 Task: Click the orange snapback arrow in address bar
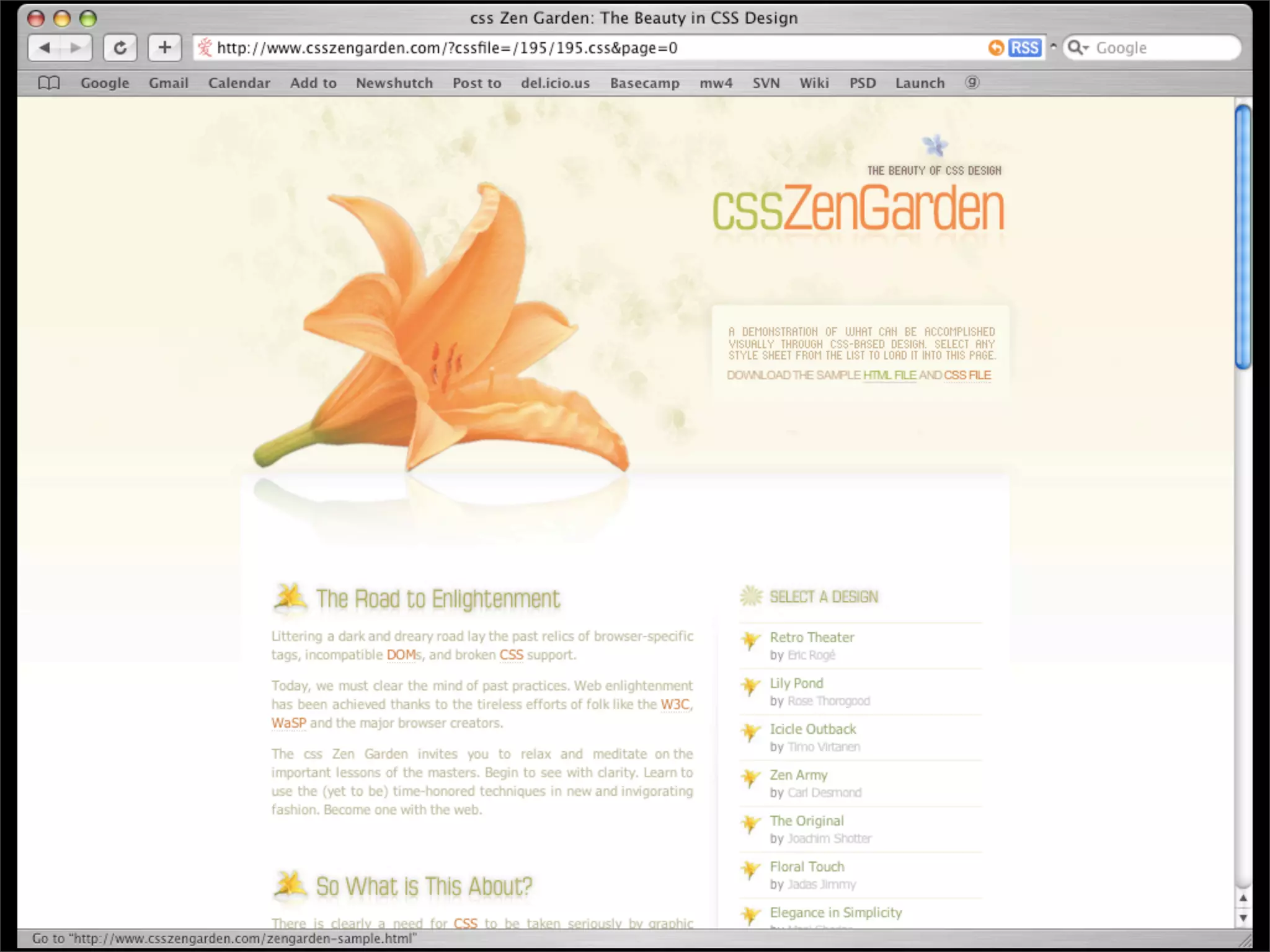click(x=996, y=48)
